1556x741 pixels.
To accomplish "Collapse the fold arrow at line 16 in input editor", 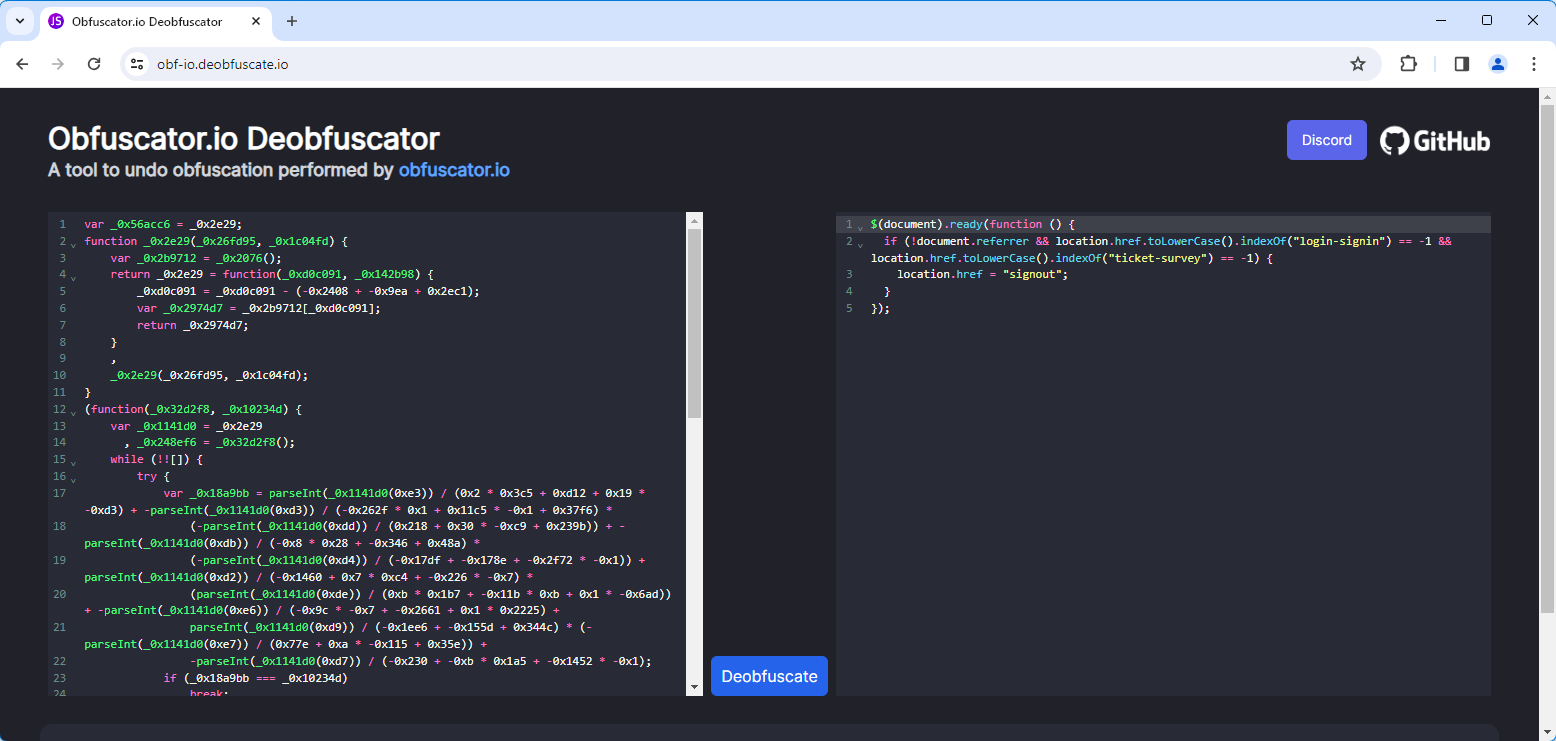I will (x=74, y=479).
